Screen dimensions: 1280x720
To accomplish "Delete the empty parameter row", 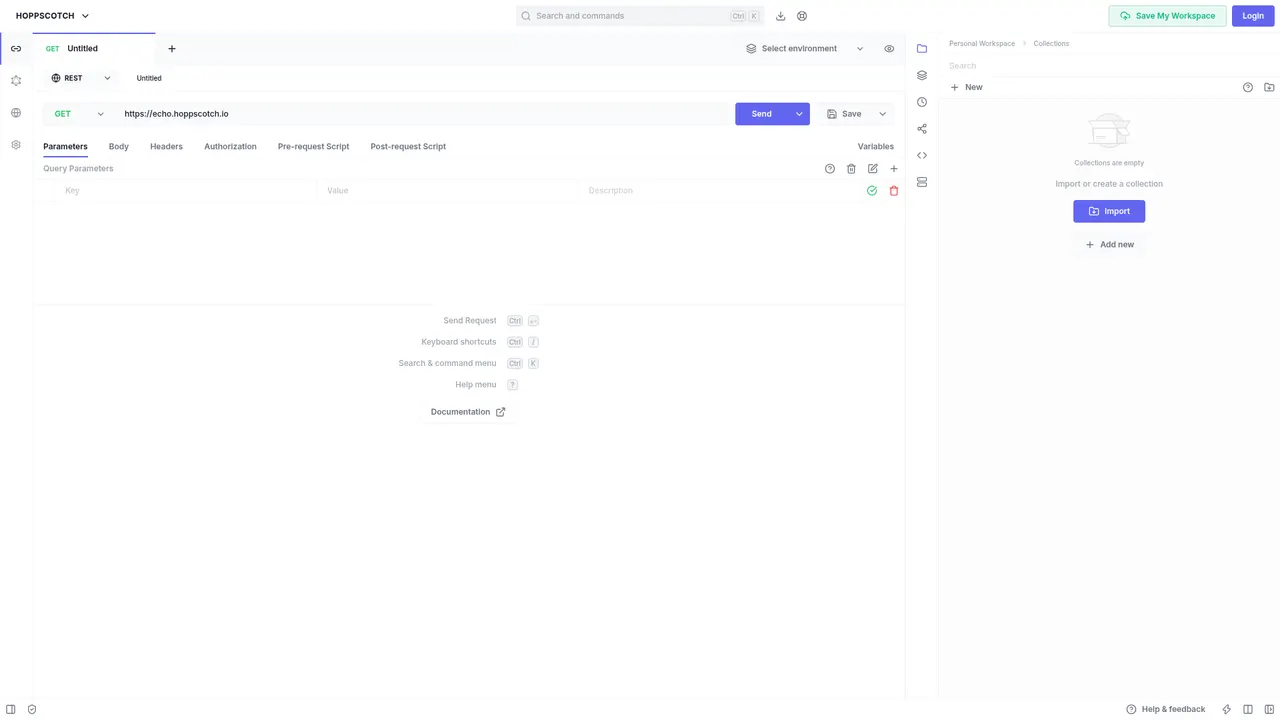I will [x=894, y=191].
